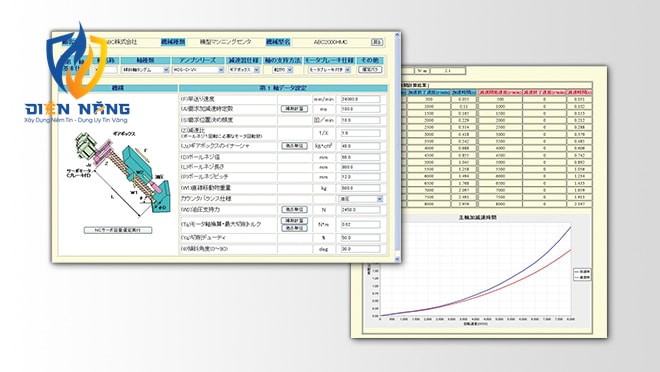Click the front window scroll-down arrow
The image size is (660, 372).
click(397, 259)
